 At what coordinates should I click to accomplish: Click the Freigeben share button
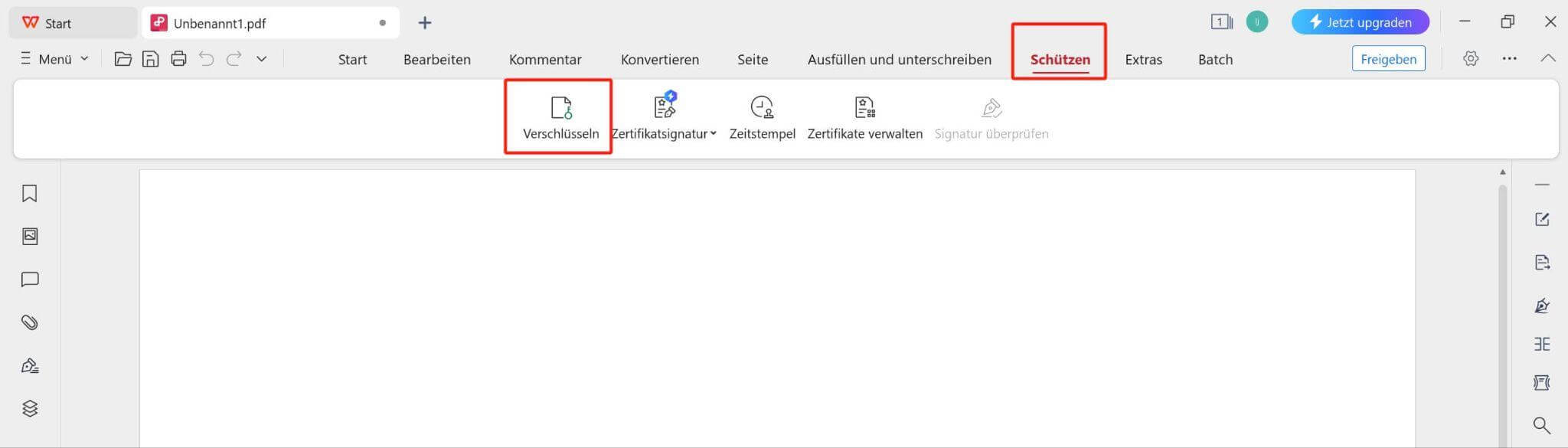tap(1388, 59)
